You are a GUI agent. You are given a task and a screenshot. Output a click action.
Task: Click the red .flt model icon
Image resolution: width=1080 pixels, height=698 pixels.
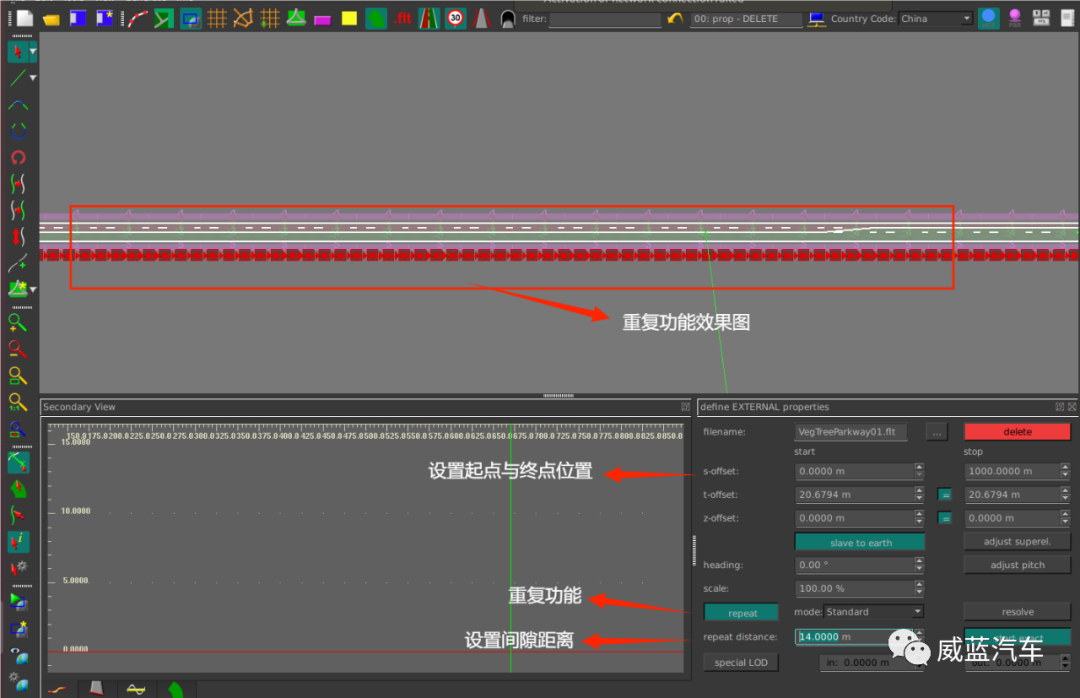pos(403,19)
